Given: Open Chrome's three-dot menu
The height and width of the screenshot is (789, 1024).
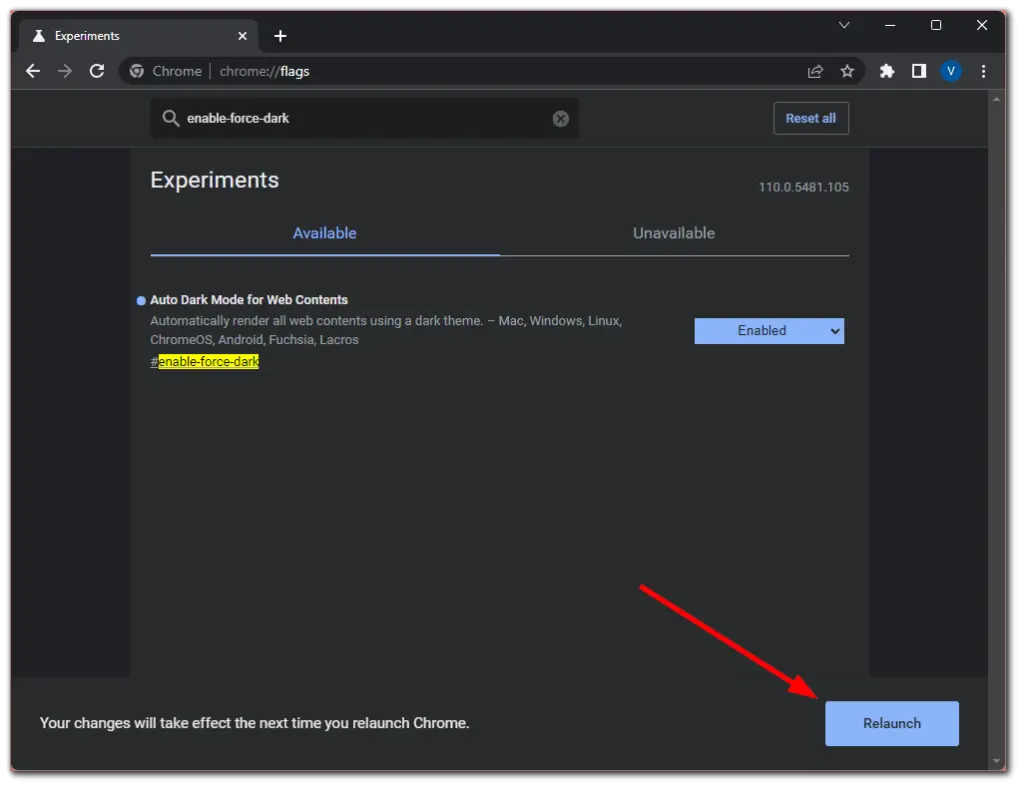Looking at the screenshot, I should pos(983,71).
